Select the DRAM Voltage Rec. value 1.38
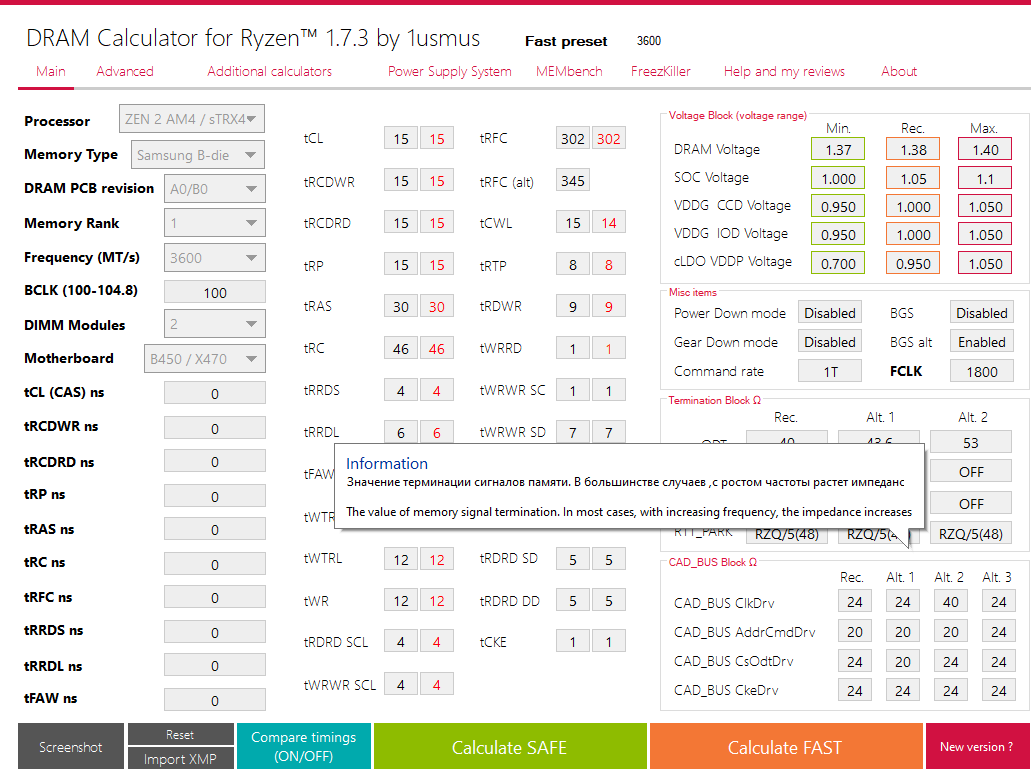Image resolution: width=1031 pixels, height=770 pixels. click(x=913, y=149)
